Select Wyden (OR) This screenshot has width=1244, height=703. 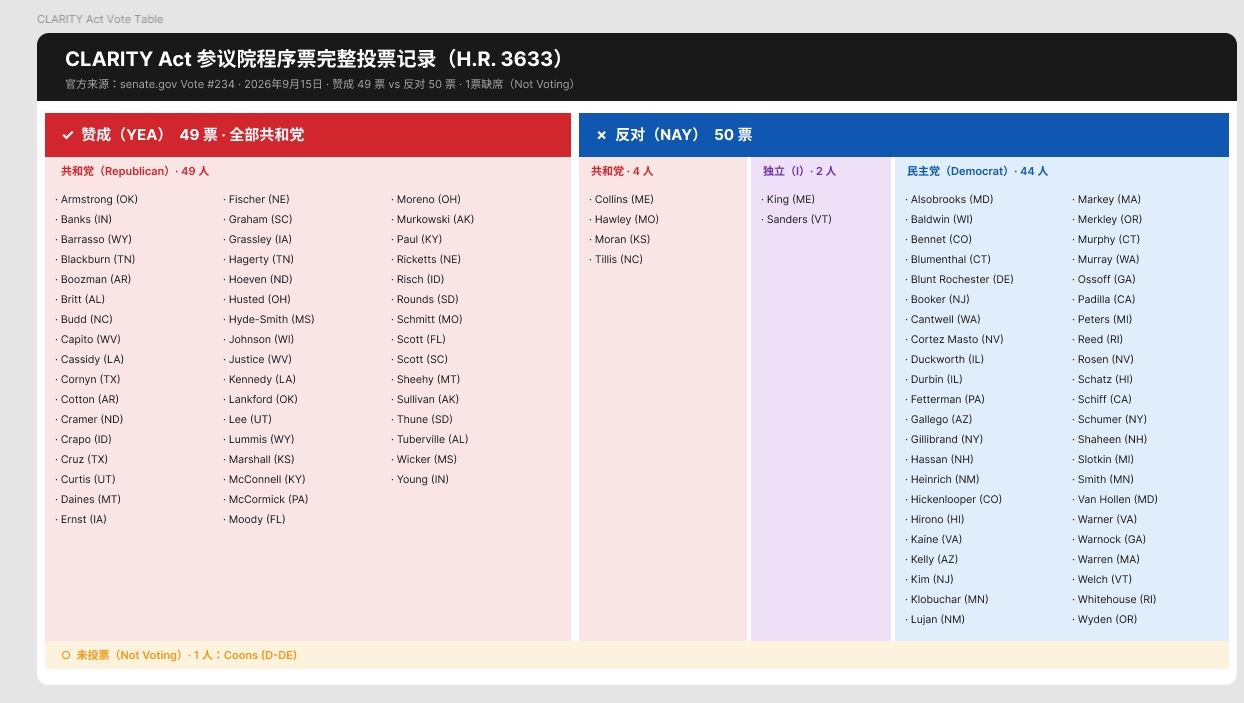coord(1107,619)
